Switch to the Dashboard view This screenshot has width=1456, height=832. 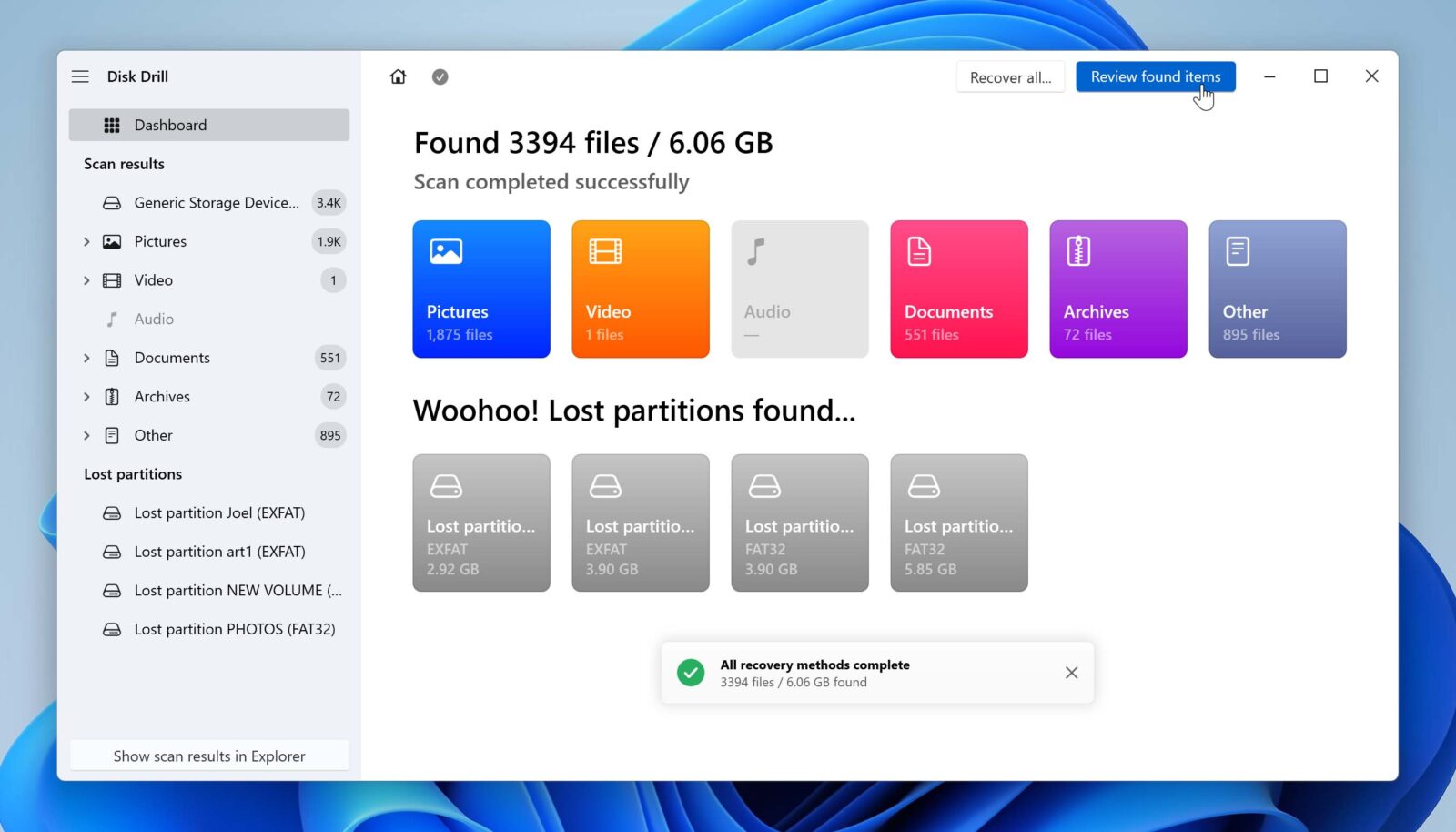click(171, 125)
